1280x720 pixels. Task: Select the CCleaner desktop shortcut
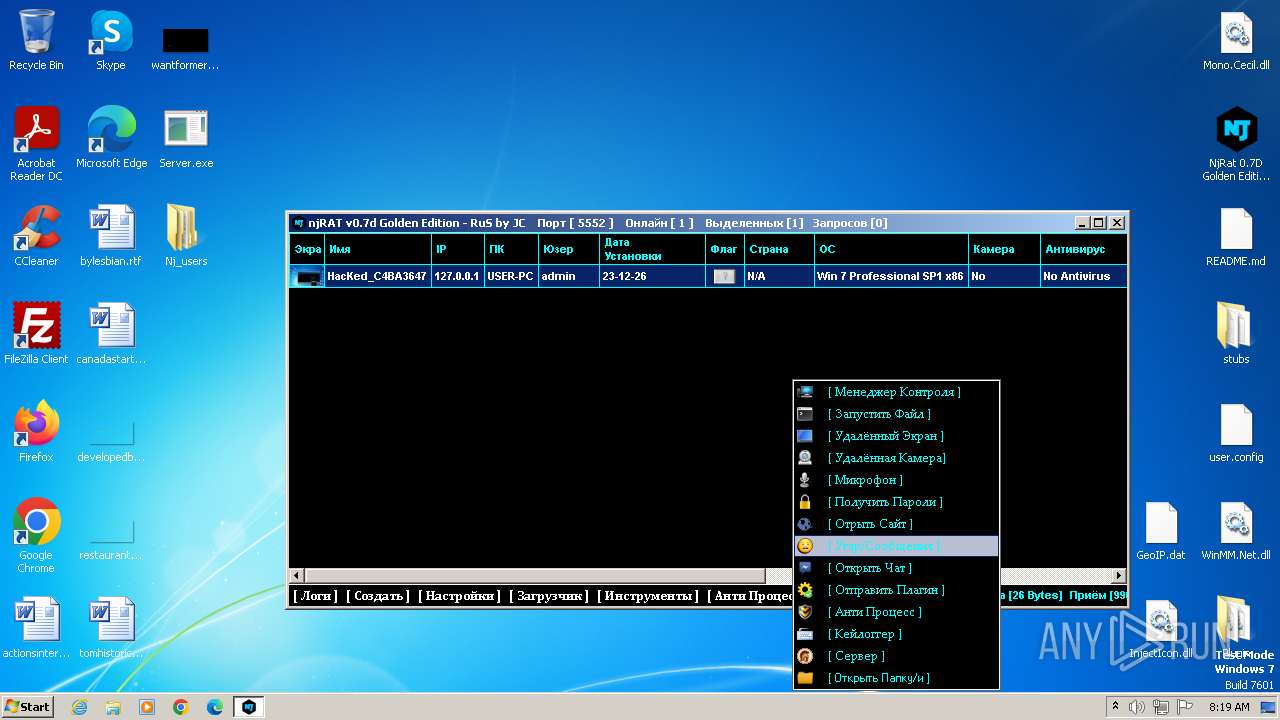point(36,236)
